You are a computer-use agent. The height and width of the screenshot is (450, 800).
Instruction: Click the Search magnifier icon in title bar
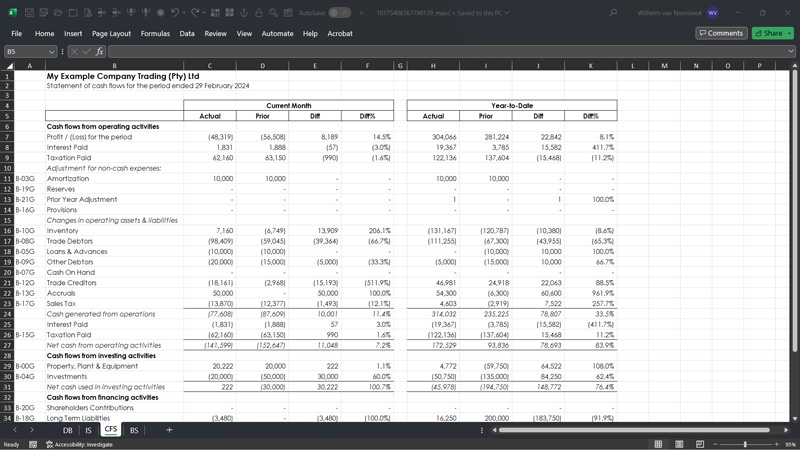[x=613, y=13]
